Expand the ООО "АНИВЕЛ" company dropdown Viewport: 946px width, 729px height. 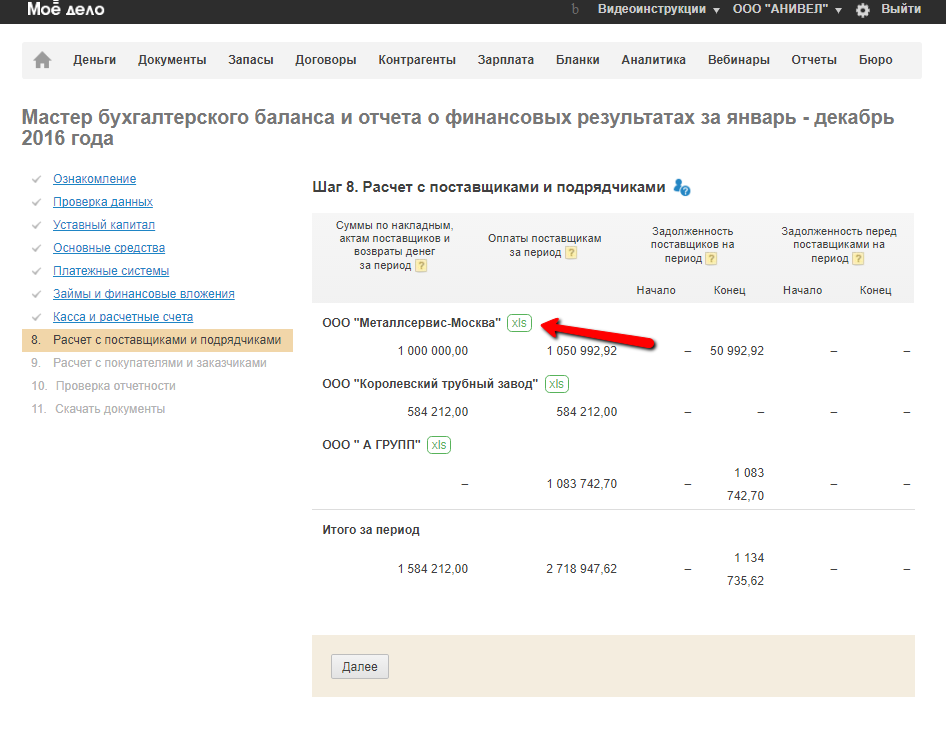(787, 9)
